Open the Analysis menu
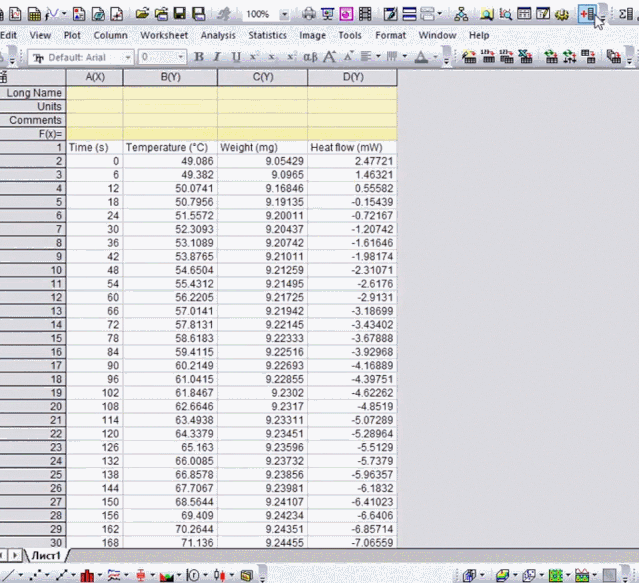The width and height of the screenshot is (639, 583). tap(218, 35)
